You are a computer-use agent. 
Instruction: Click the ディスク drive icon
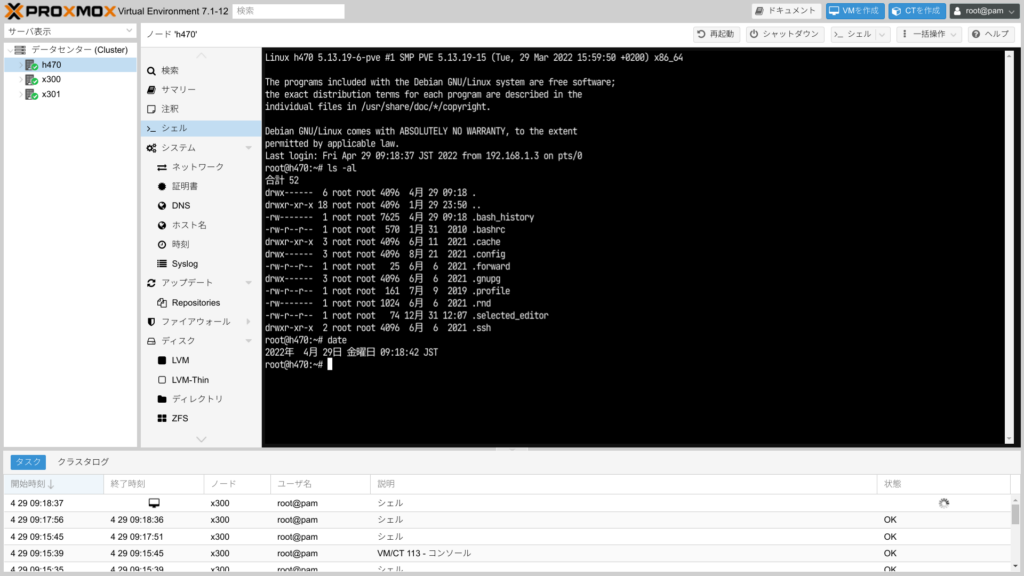click(x=152, y=341)
